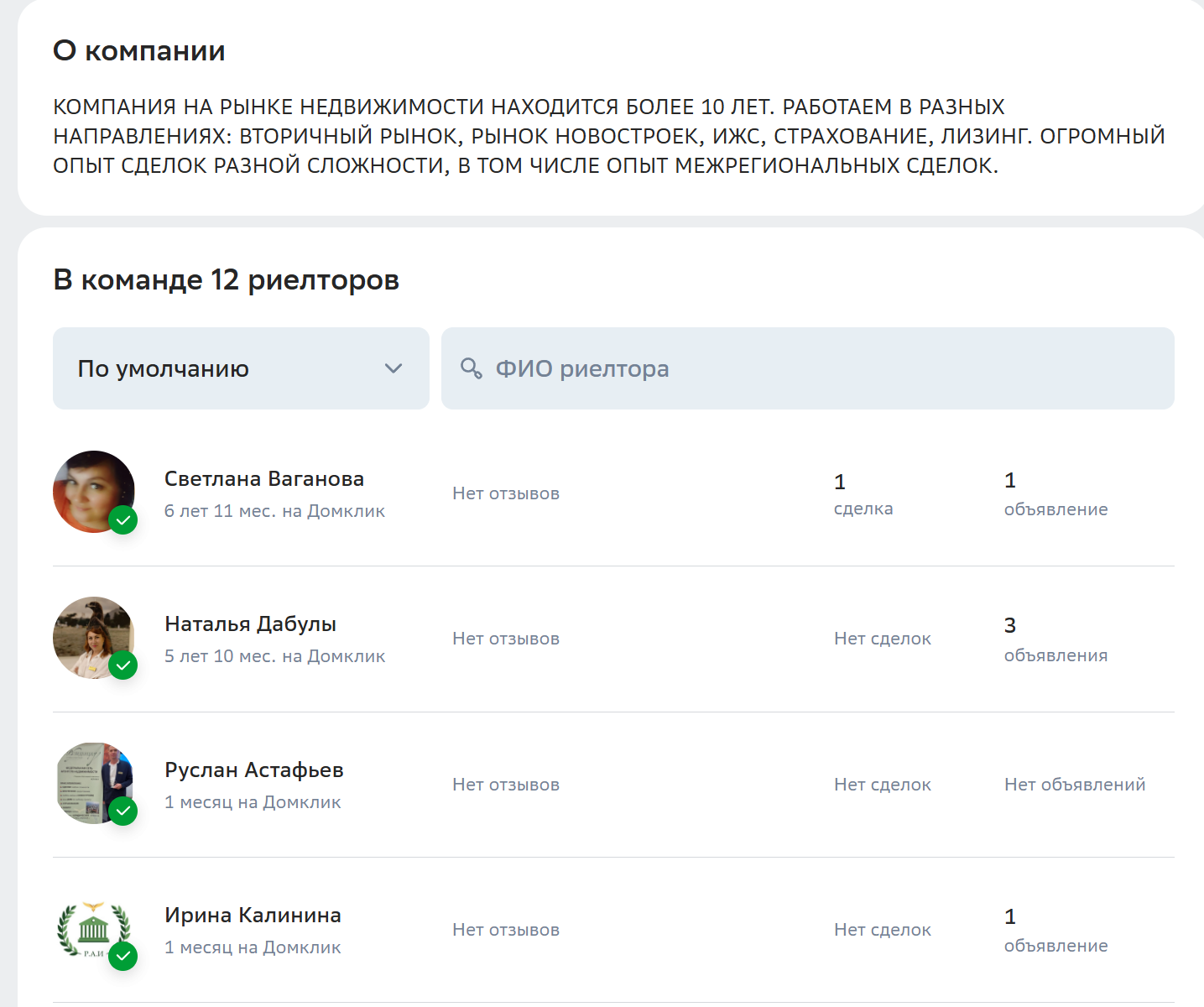The image size is (1204, 1007).
Task: Open Наталья Дабулы's avatar photo
Action: 91,634
